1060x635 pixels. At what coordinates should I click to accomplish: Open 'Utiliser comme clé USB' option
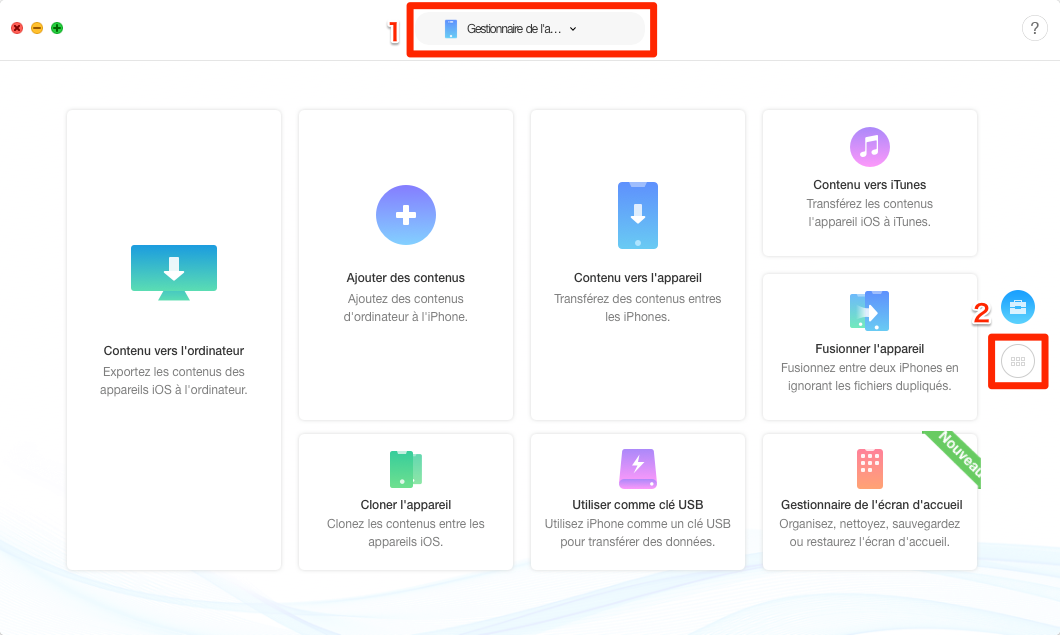pos(637,504)
